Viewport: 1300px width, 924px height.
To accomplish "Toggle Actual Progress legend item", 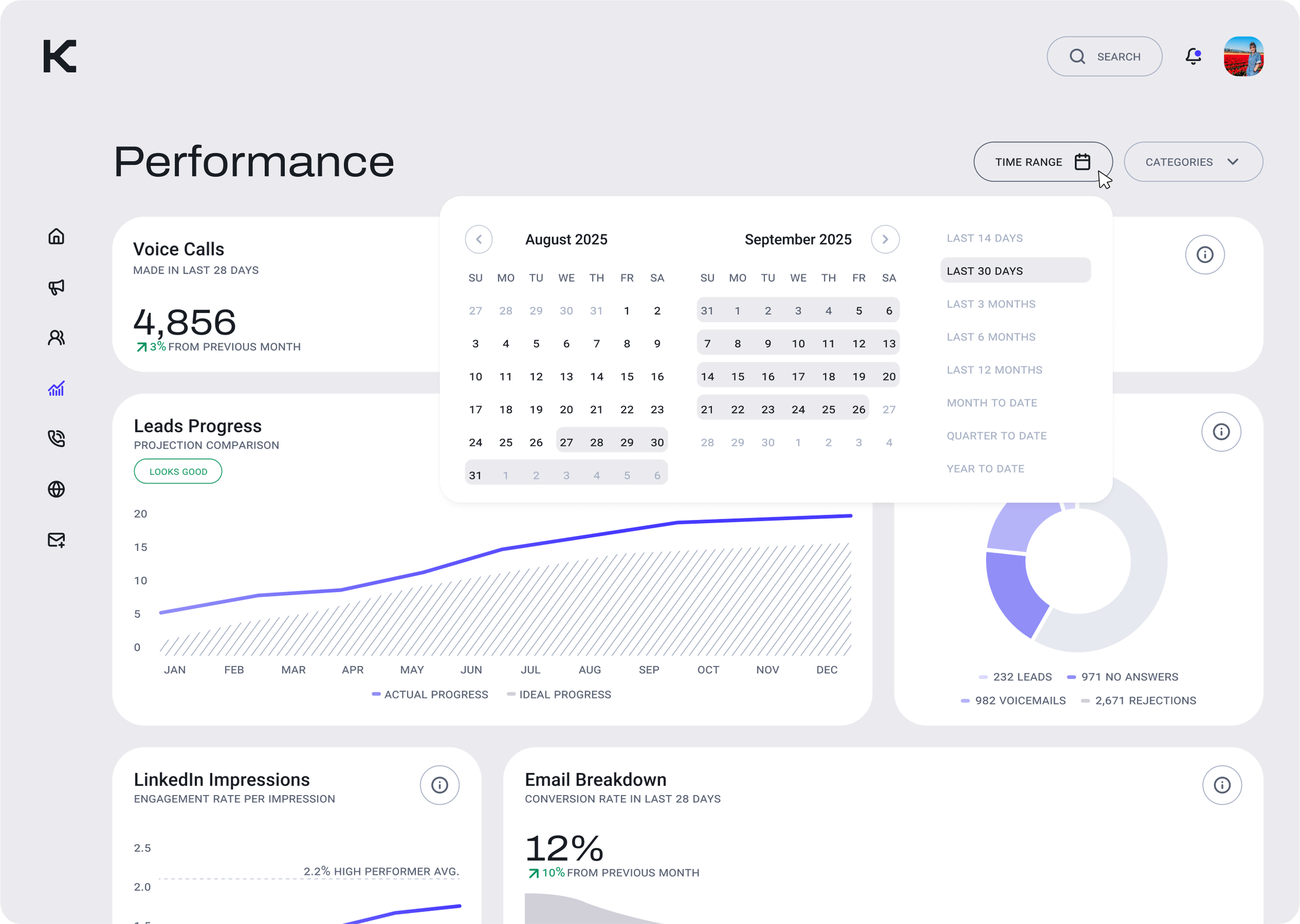I will (x=430, y=695).
